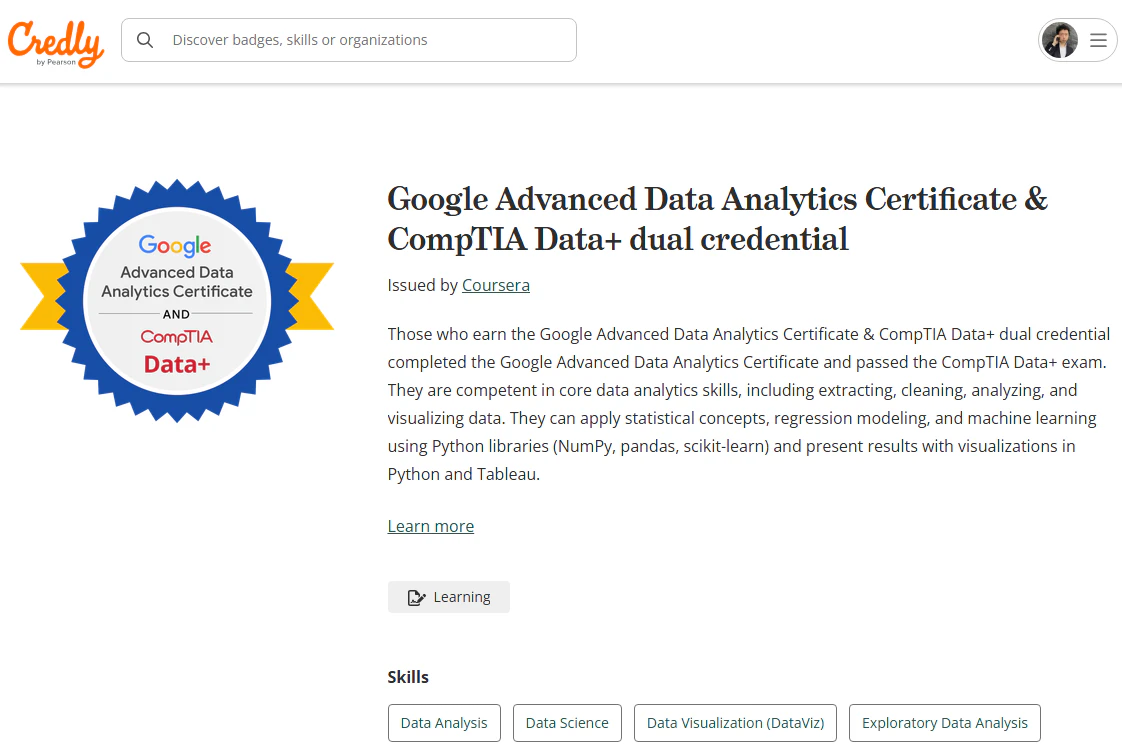This screenshot has width=1122, height=749.
Task: Select the Data Visualization (DataViz) skill
Action: pos(736,723)
